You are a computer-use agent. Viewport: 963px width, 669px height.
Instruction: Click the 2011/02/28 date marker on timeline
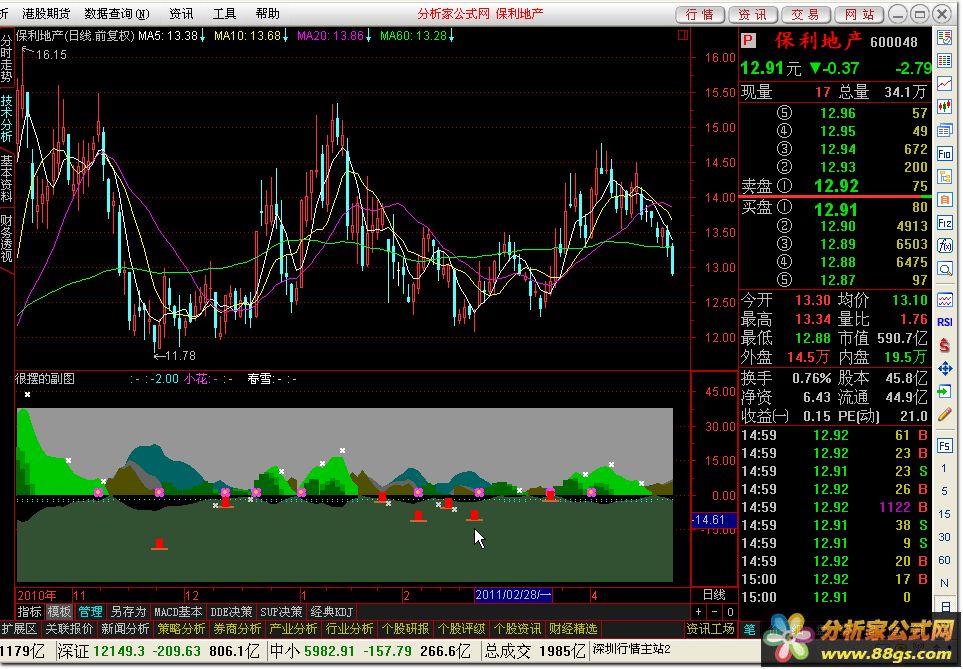(513, 595)
